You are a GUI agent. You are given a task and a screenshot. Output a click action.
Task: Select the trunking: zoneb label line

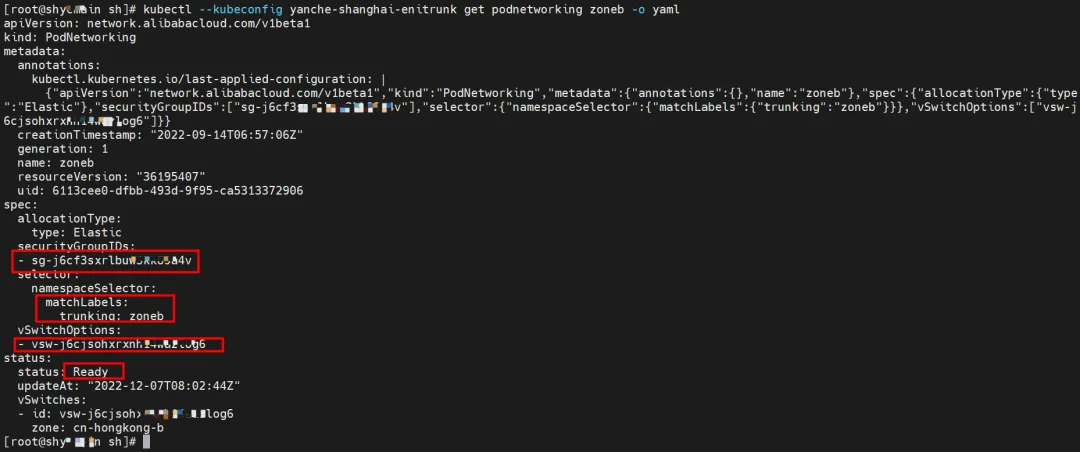click(110, 316)
